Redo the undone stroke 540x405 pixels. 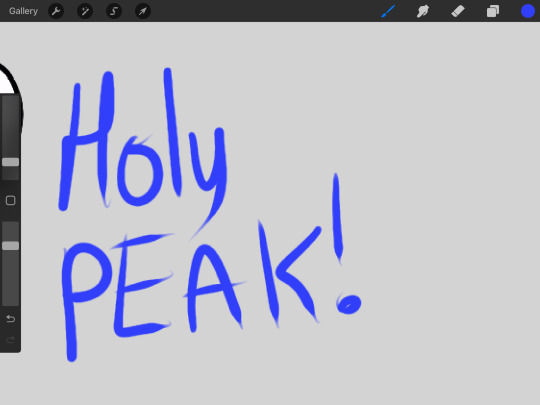click(x=11, y=340)
